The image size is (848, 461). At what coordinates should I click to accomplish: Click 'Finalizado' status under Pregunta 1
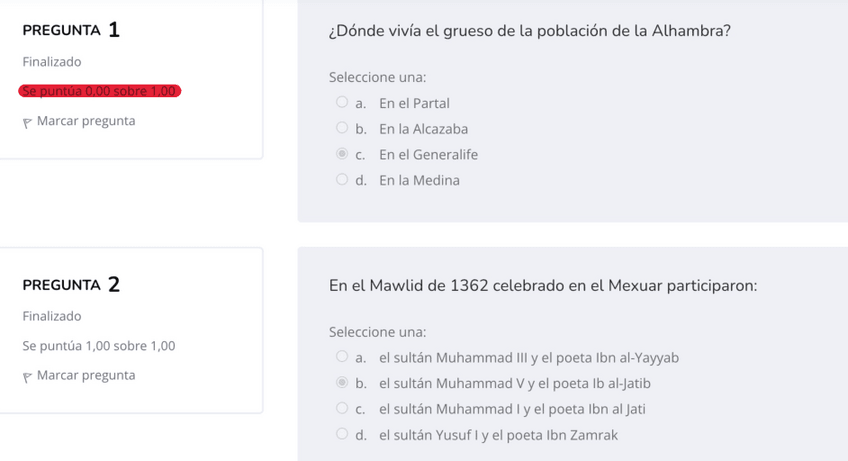pos(52,62)
